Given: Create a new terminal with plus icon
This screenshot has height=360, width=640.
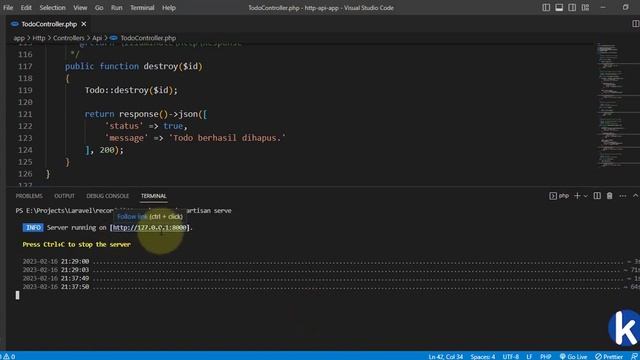Looking at the screenshot, I should tap(577, 196).
